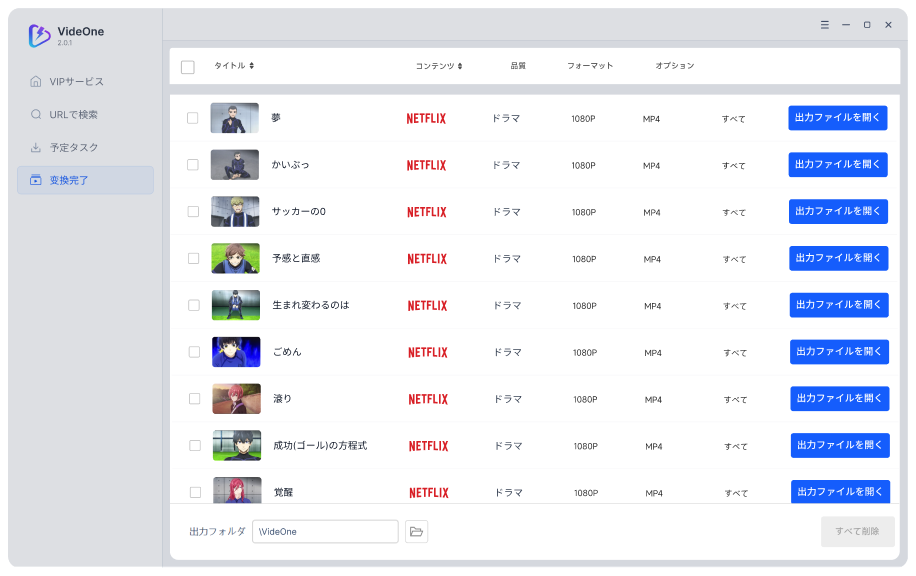Select the checkbox for ごめん

coord(194,352)
